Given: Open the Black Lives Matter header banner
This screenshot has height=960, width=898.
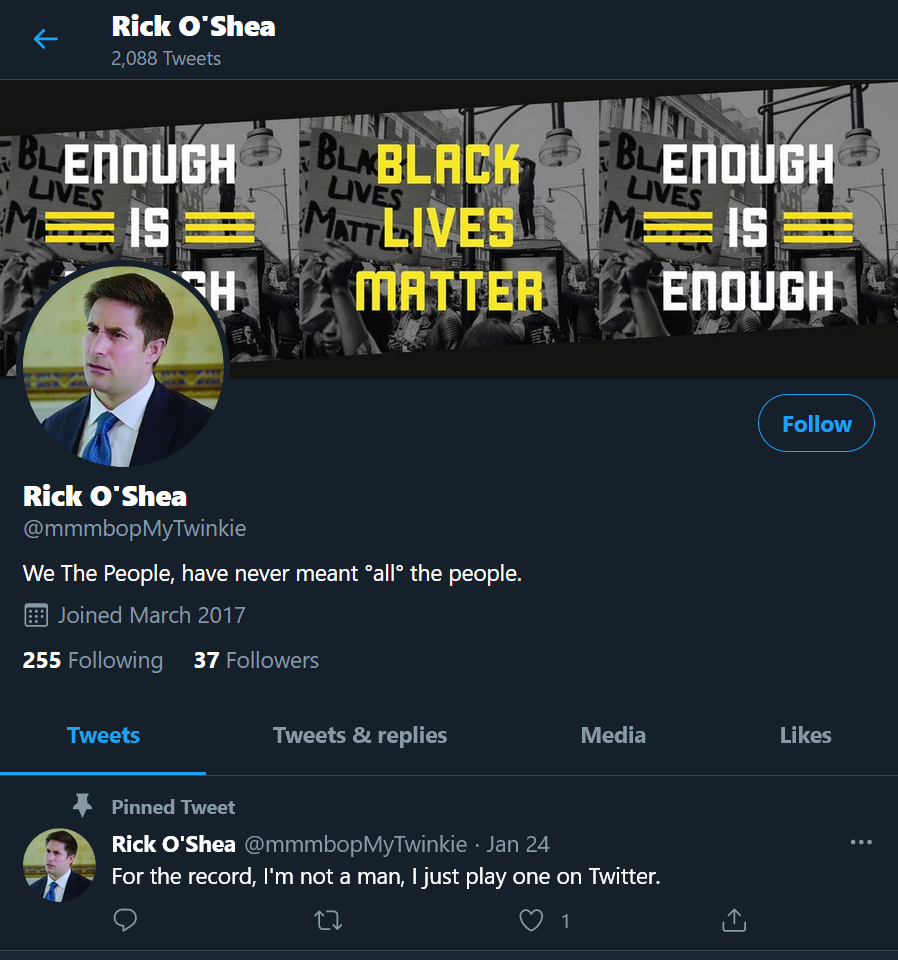Looking at the screenshot, I should click(449, 228).
